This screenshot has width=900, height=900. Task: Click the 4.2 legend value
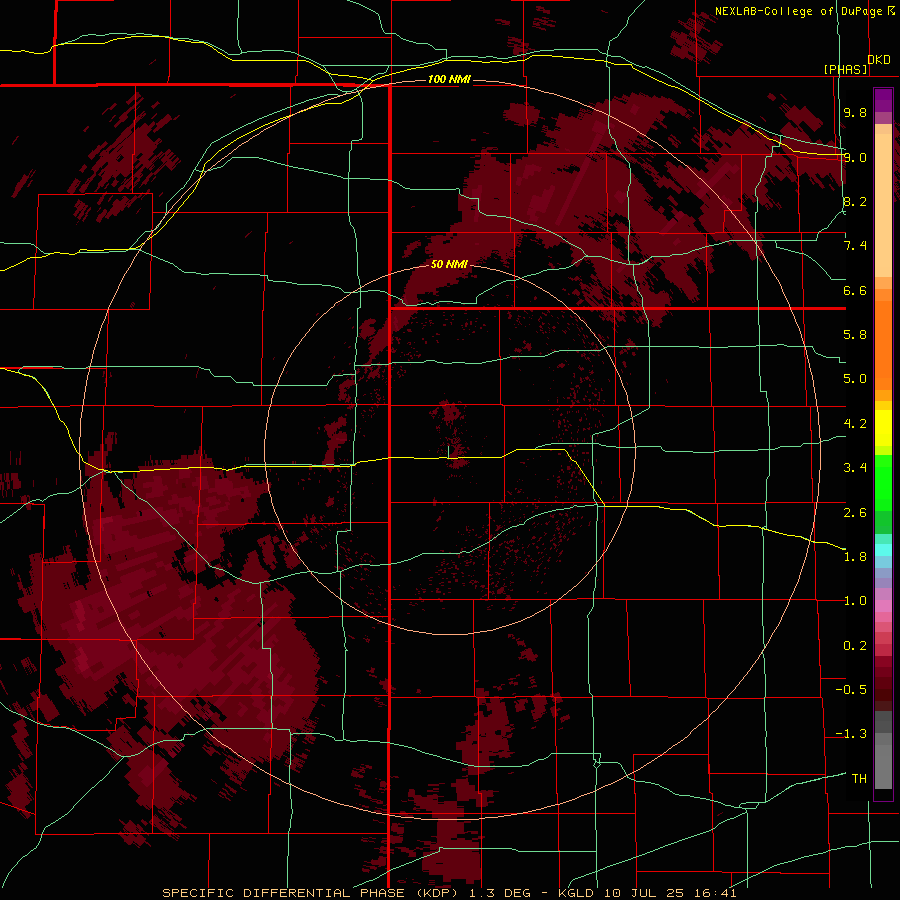[855, 424]
